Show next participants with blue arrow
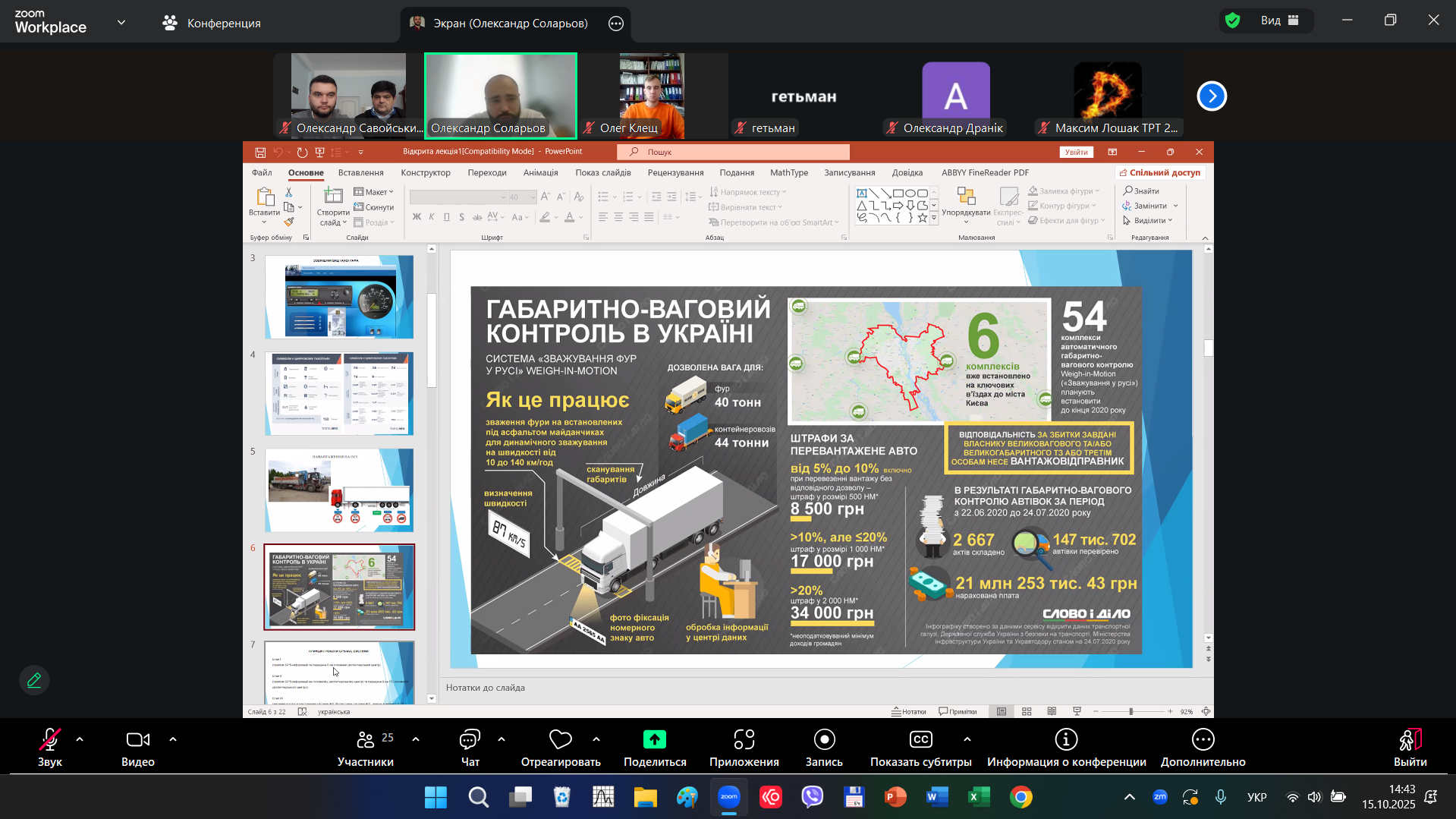Screen dimensions: 1456x819 pos(1212,96)
